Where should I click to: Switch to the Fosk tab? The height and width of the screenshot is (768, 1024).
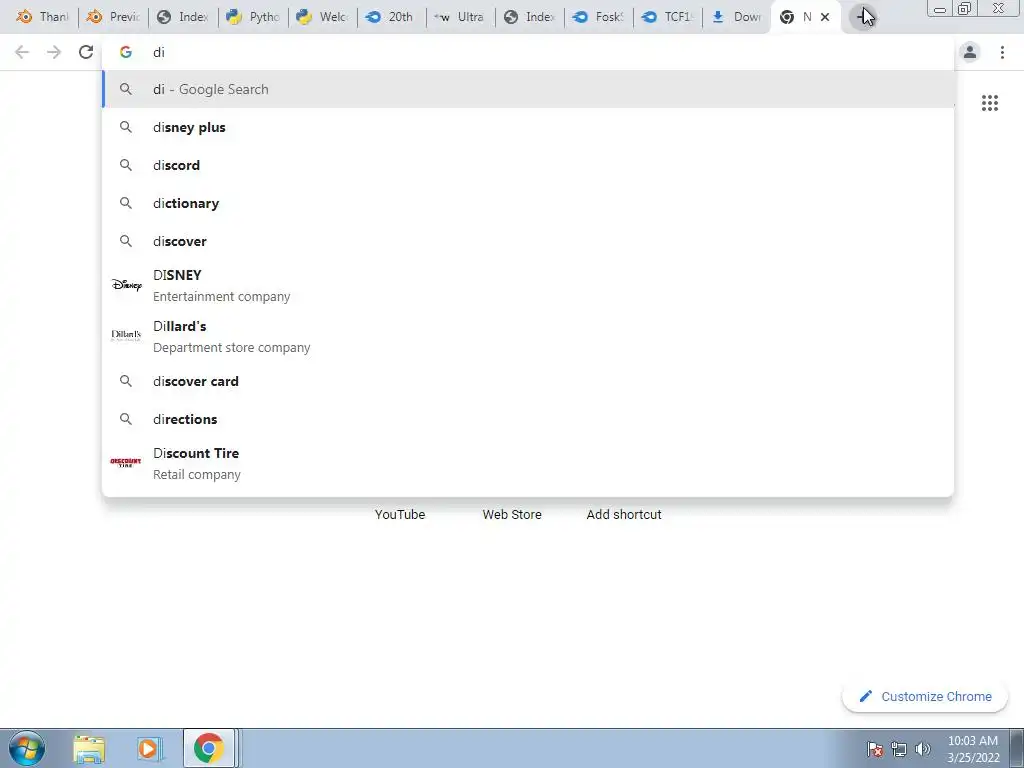pos(599,17)
